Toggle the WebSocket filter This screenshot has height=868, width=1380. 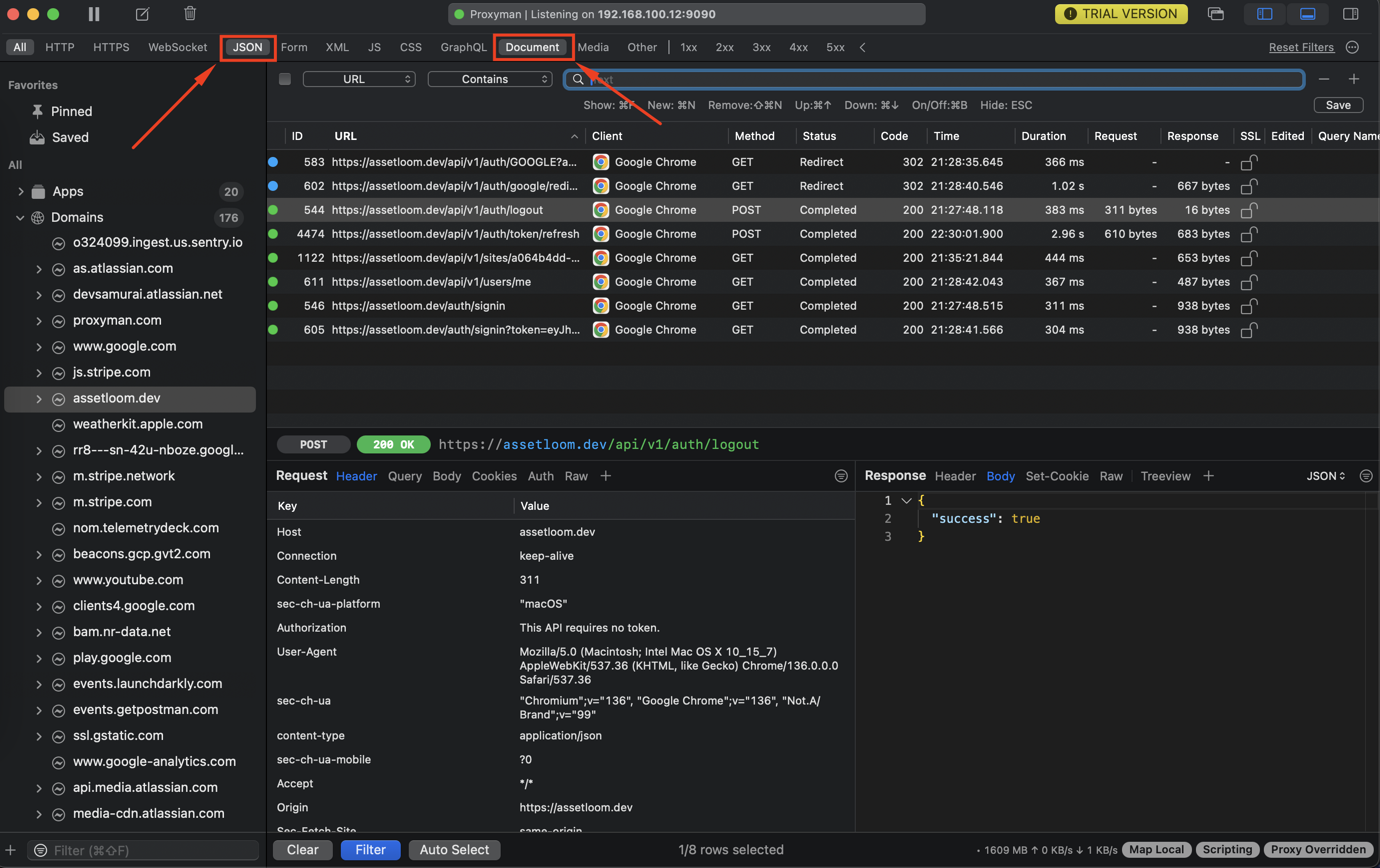(x=177, y=47)
